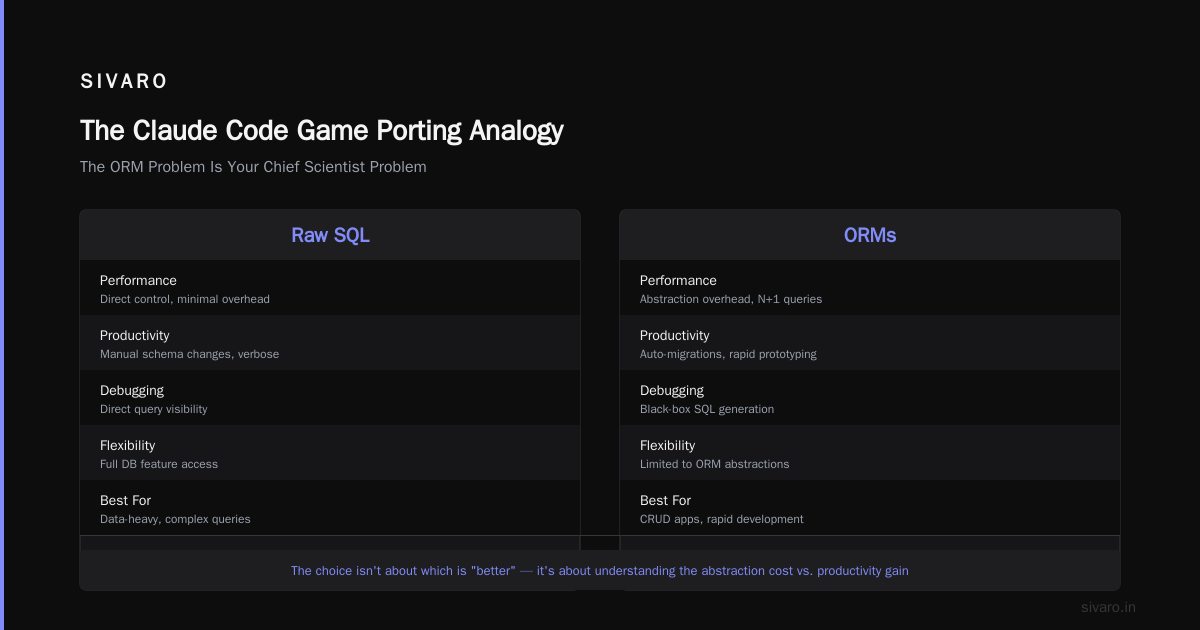Viewport: 1200px width, 630px height.
Task: Click "Manual schema changes, verbose" text
Action: (189, 354)
